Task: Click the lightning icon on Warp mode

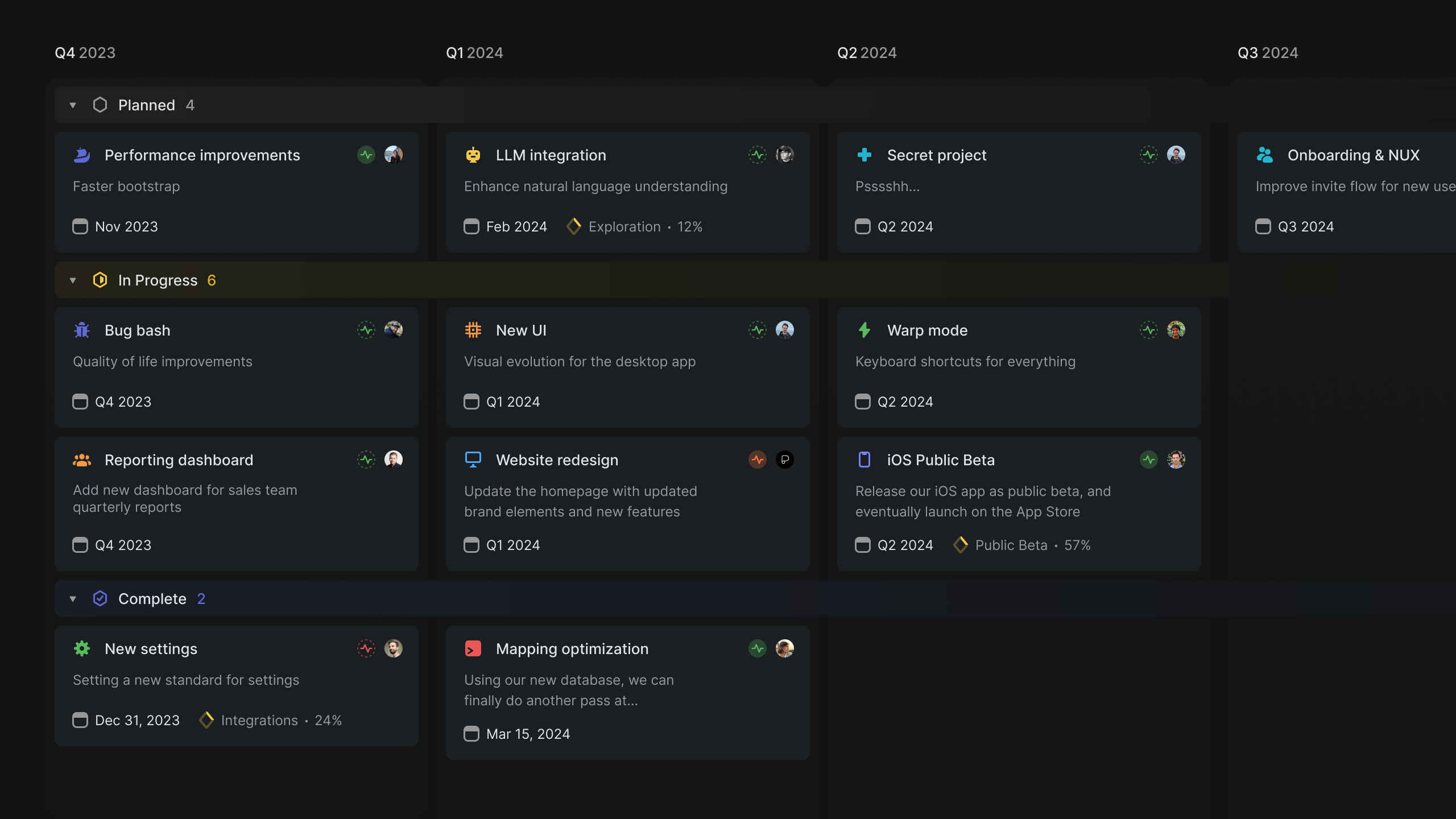Action: (864, 330)
